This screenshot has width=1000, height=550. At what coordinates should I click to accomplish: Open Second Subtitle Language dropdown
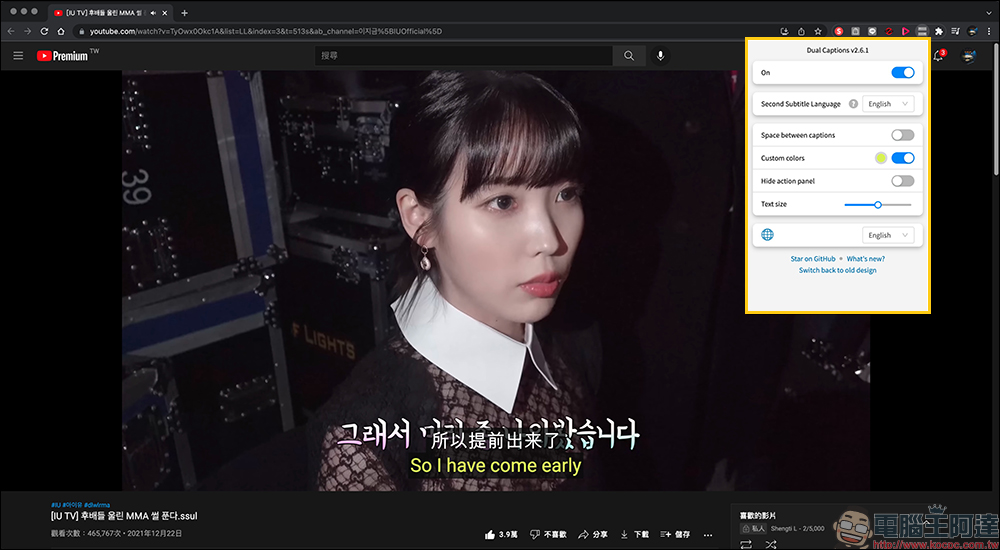[888, 104]
